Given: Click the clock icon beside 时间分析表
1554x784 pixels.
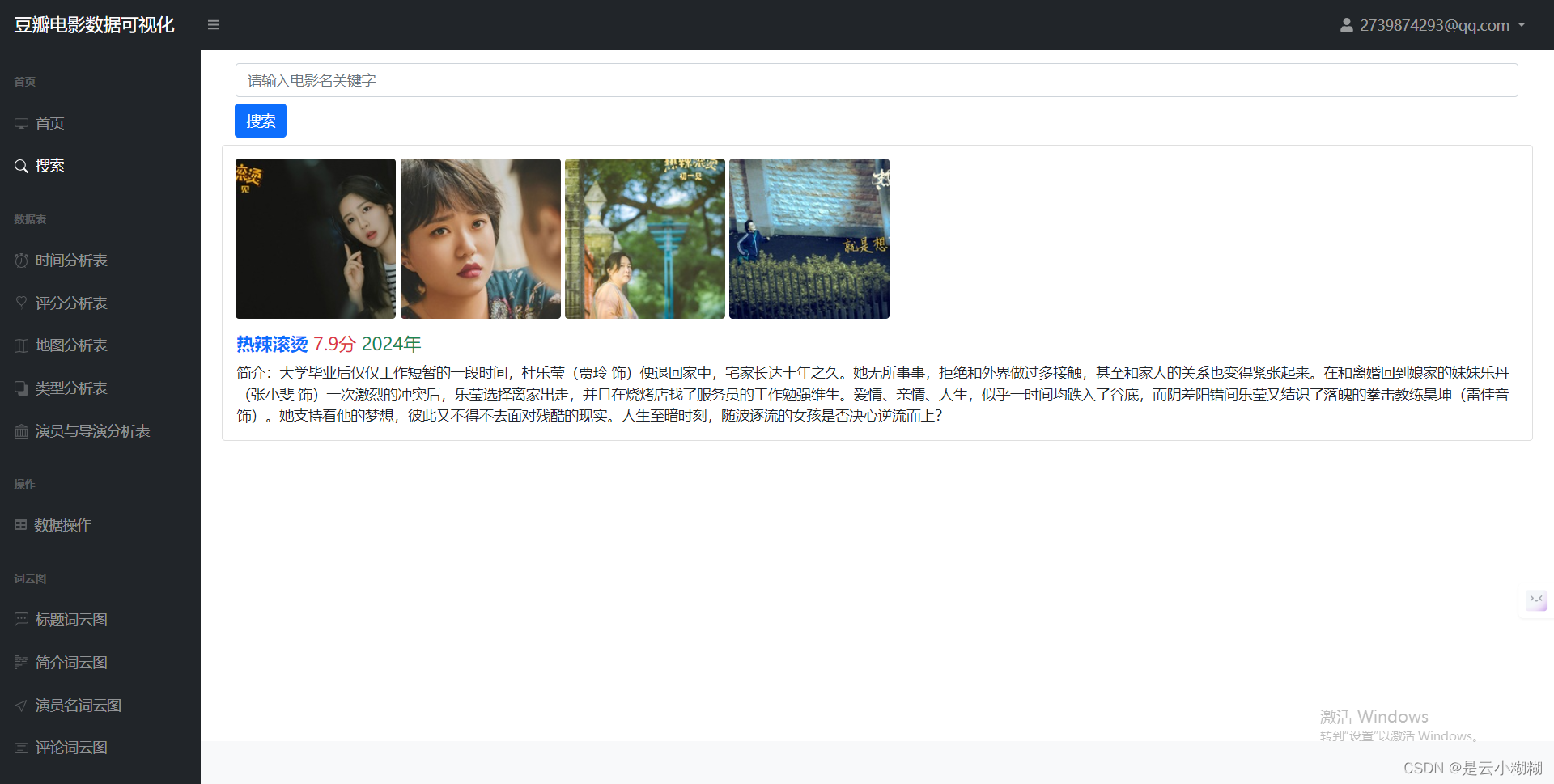Looking at the screenshot, I should pyautogui.click(x=21, y=261).
